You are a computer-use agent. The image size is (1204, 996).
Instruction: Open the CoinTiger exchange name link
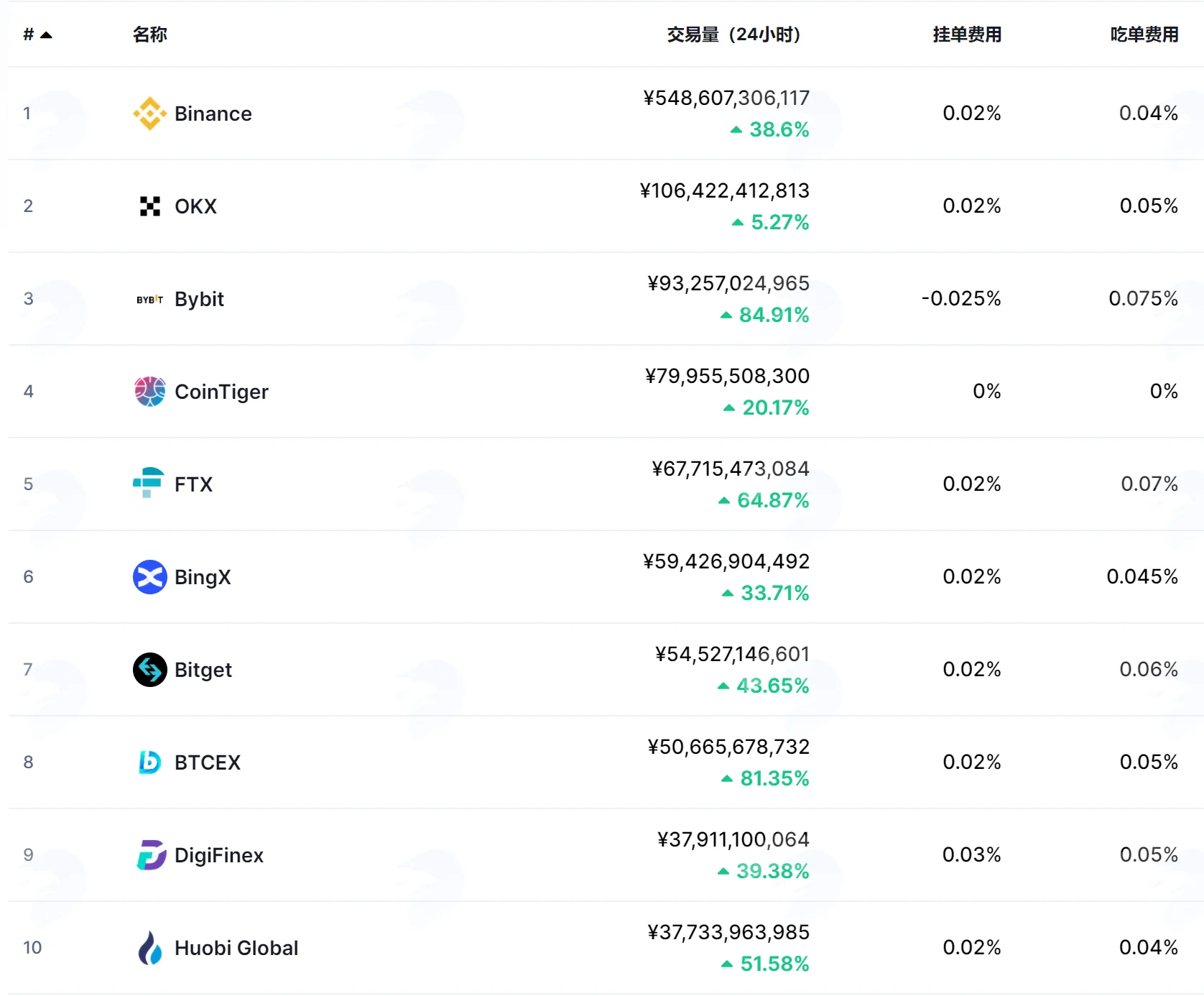click(221, 392)
